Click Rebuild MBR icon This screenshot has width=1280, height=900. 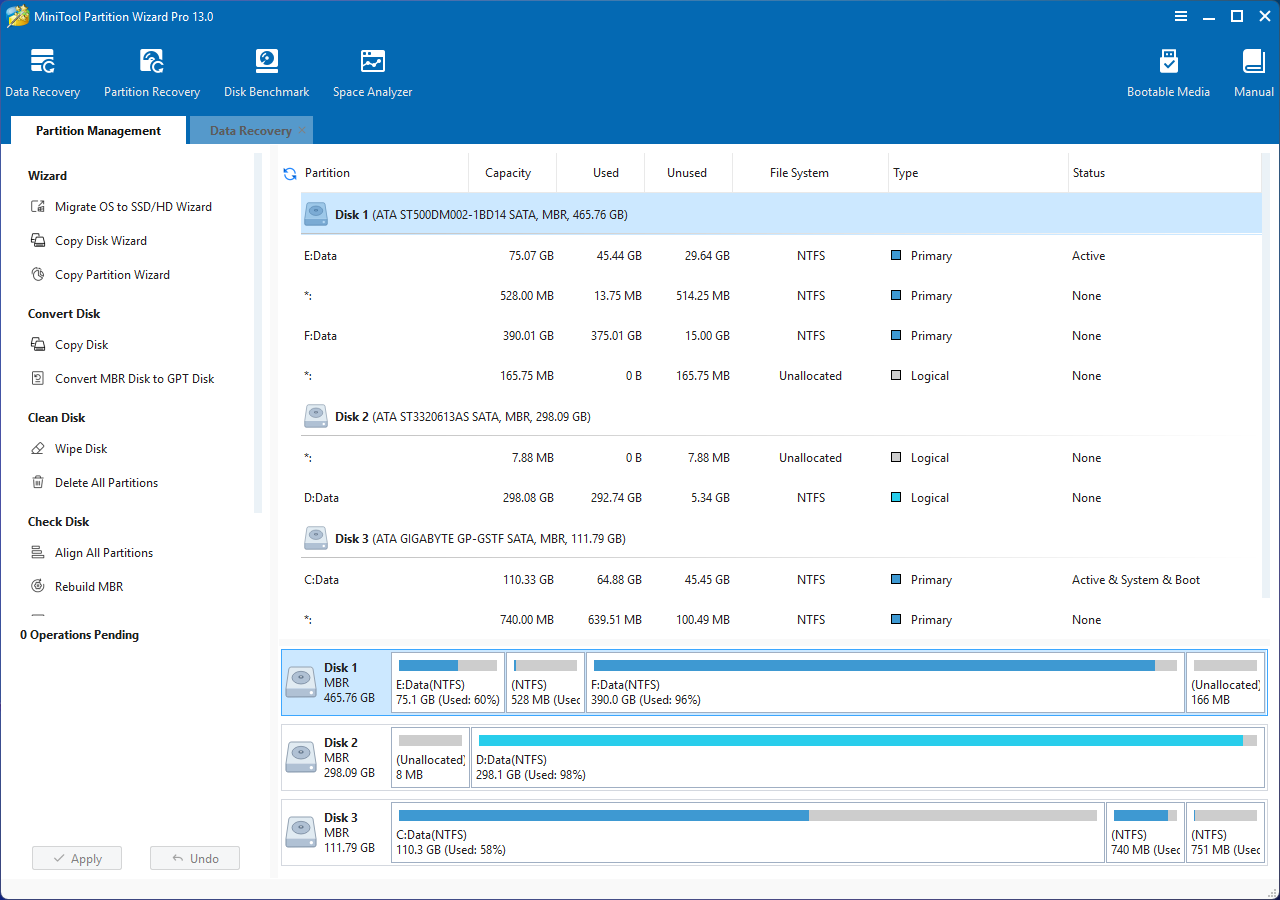tap(38, 587)
